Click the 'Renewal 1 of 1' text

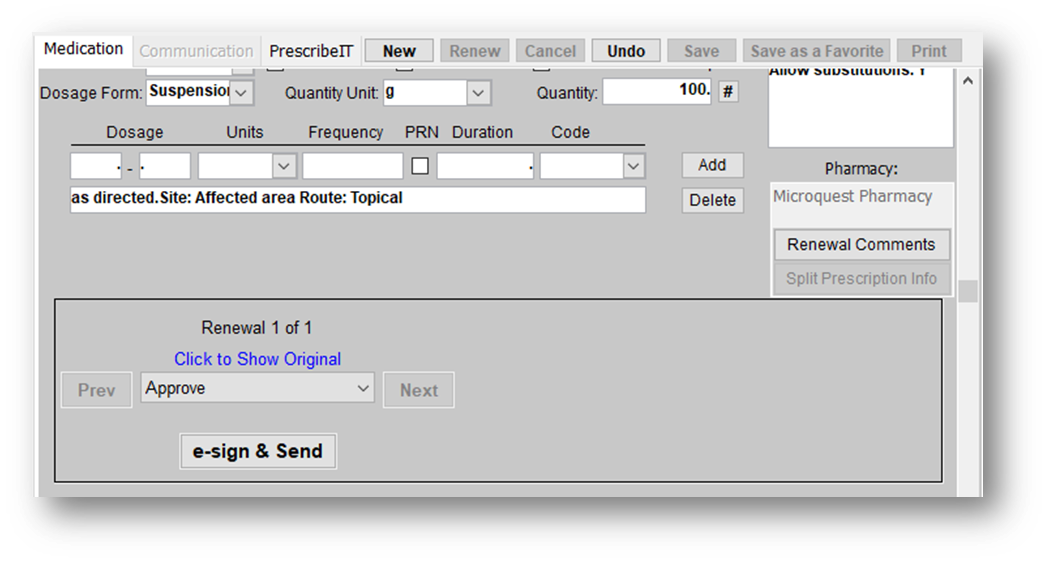click(257, 328)
